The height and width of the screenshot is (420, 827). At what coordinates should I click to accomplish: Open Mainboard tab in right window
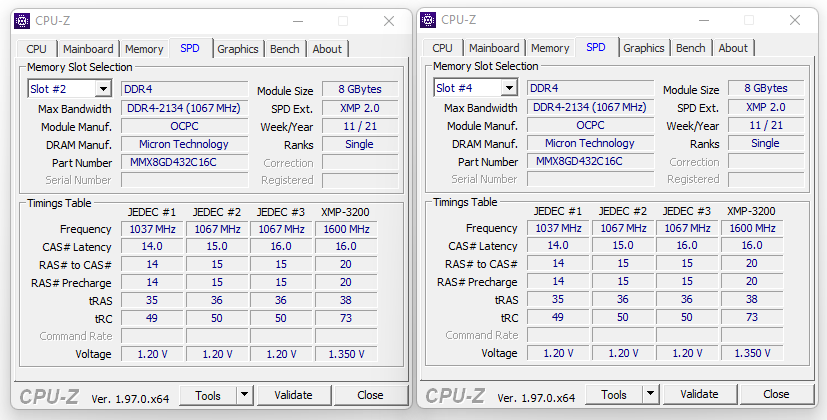click(494, 48)
